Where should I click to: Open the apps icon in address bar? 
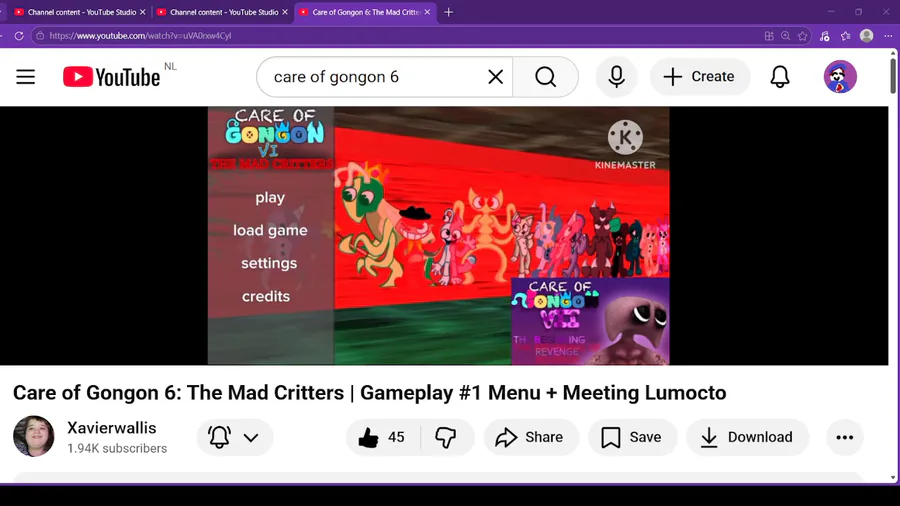point(769,36)
